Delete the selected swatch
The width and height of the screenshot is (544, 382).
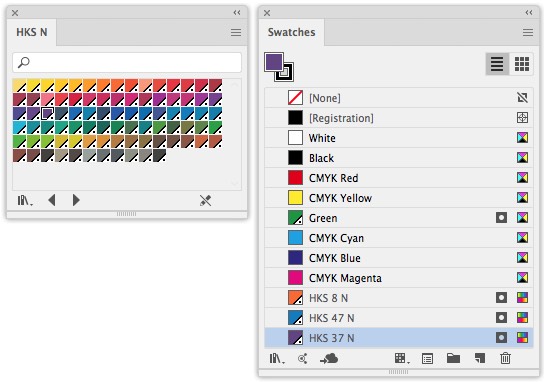(505, 358)
